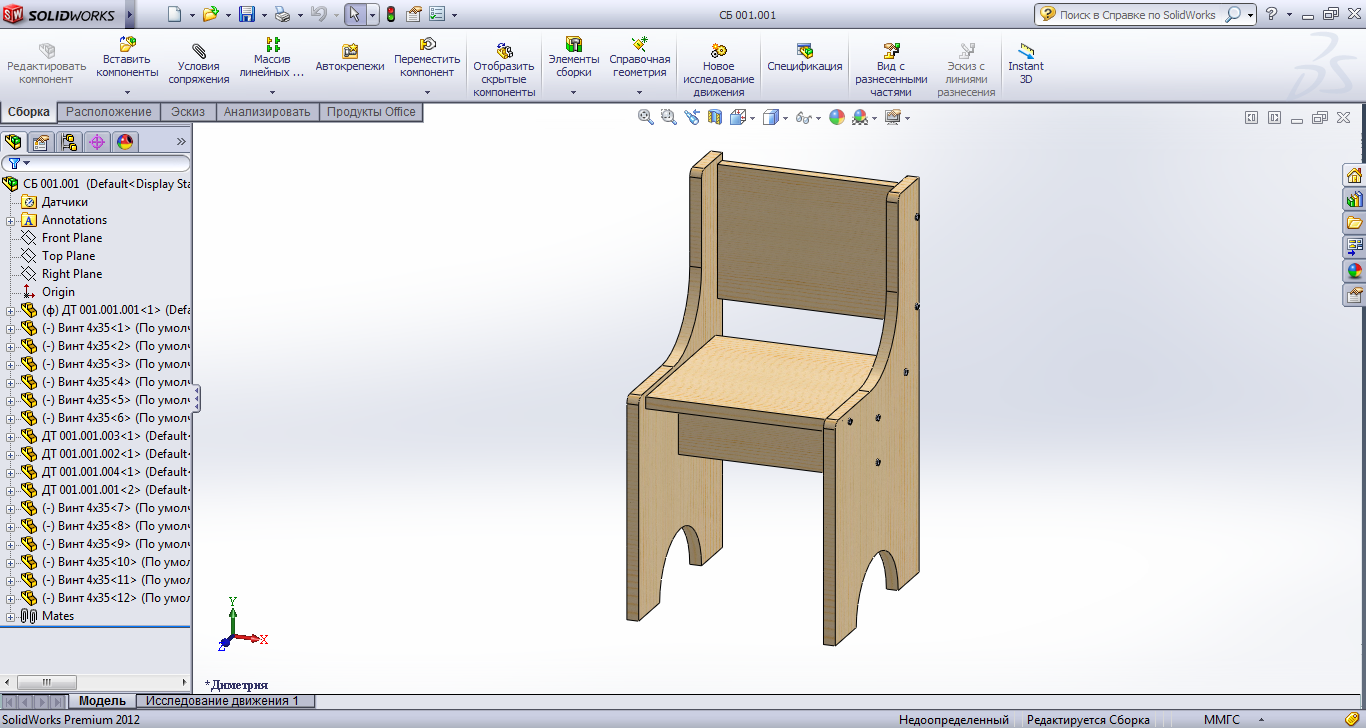Start Новое исследование движения
This screenshot has width=1366, height=728.
point(719,70)
